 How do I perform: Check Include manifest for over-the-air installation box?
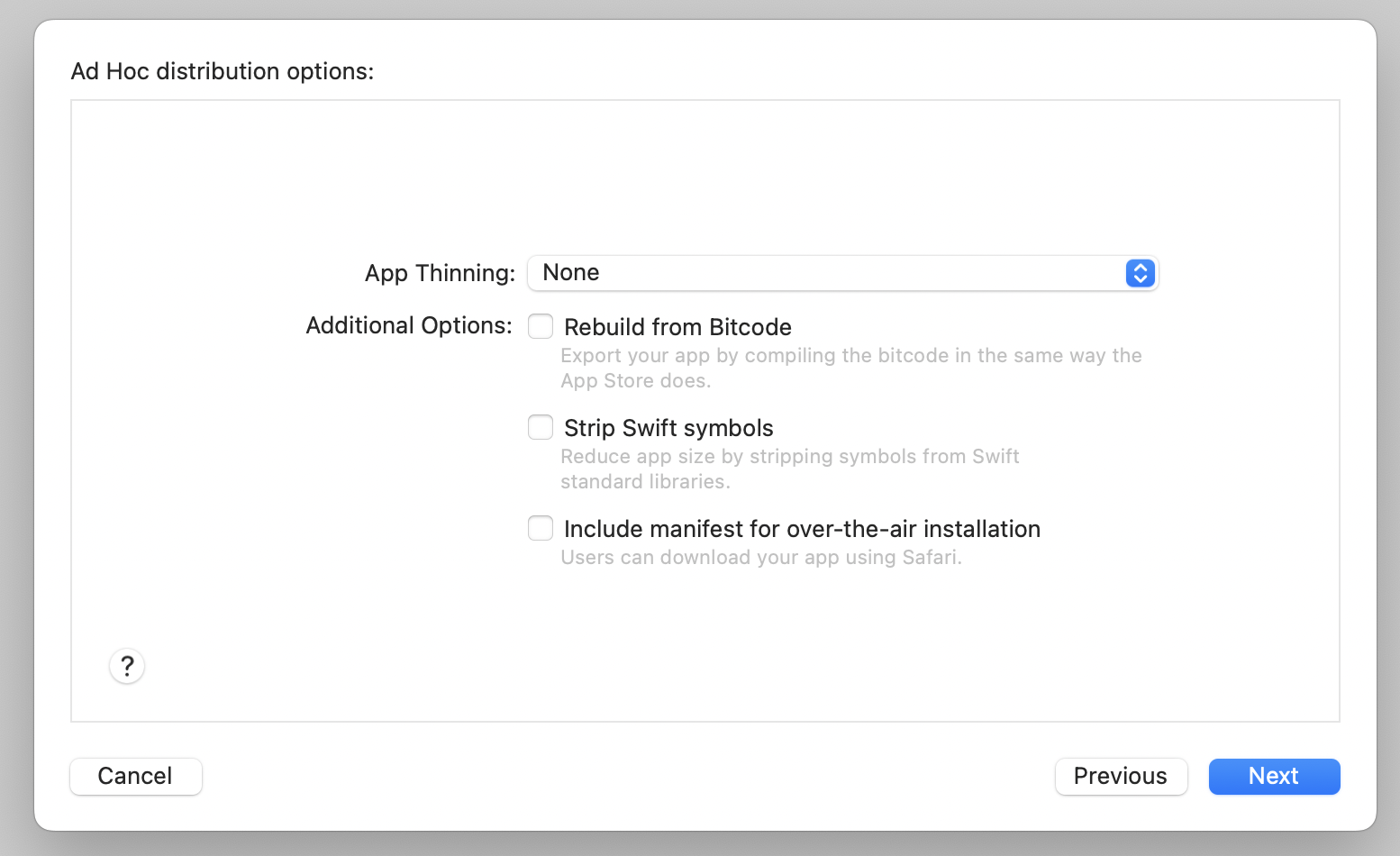pyautogui.click(x=541, y=528)
